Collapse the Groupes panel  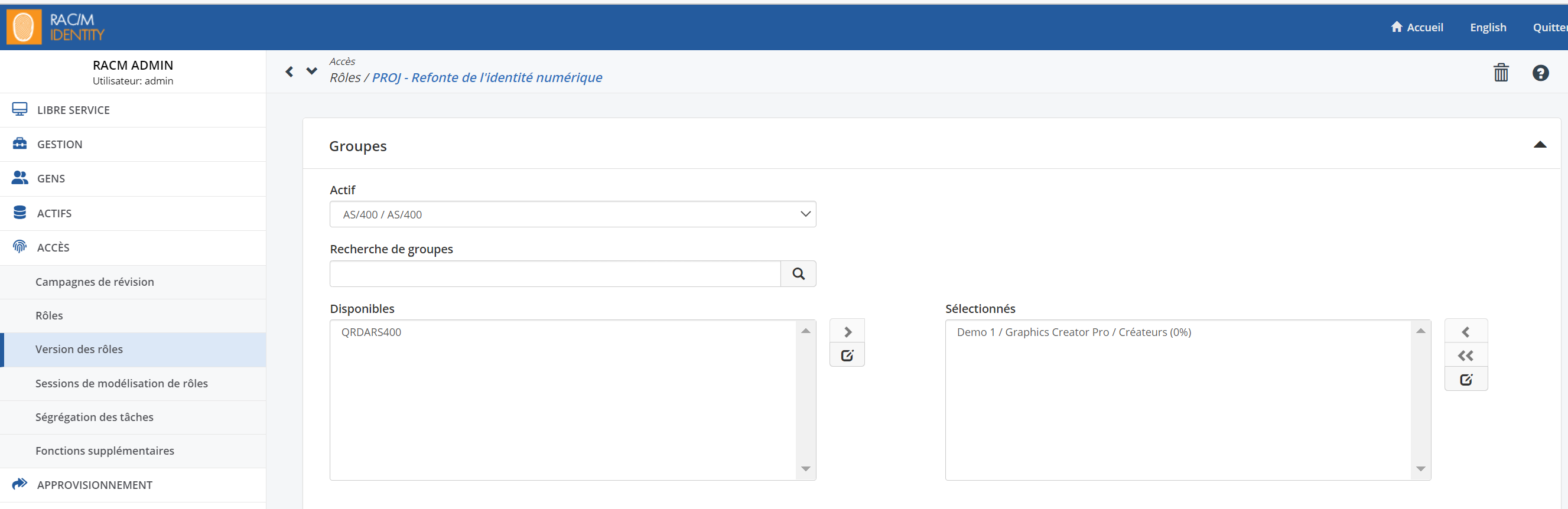coord(1540,145)
